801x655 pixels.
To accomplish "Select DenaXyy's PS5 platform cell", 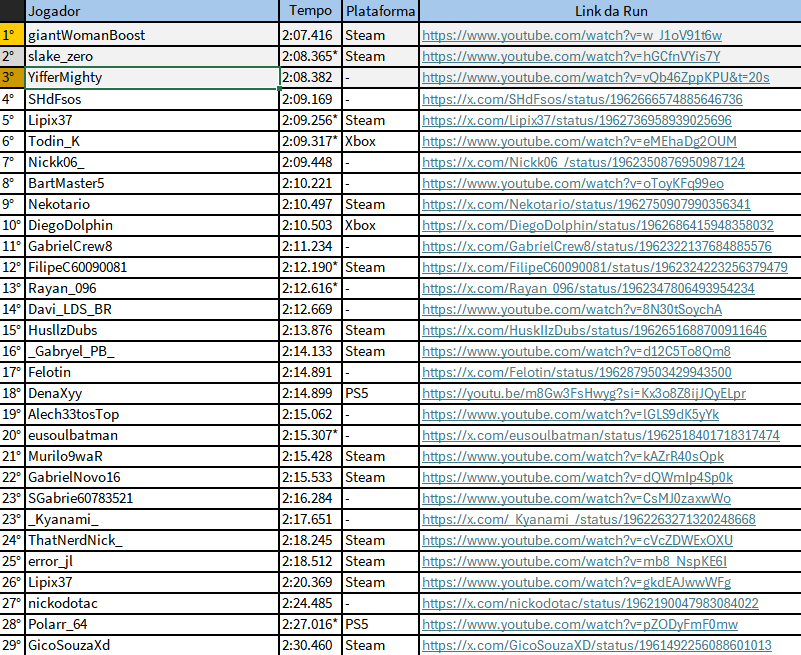I will 380,393.
